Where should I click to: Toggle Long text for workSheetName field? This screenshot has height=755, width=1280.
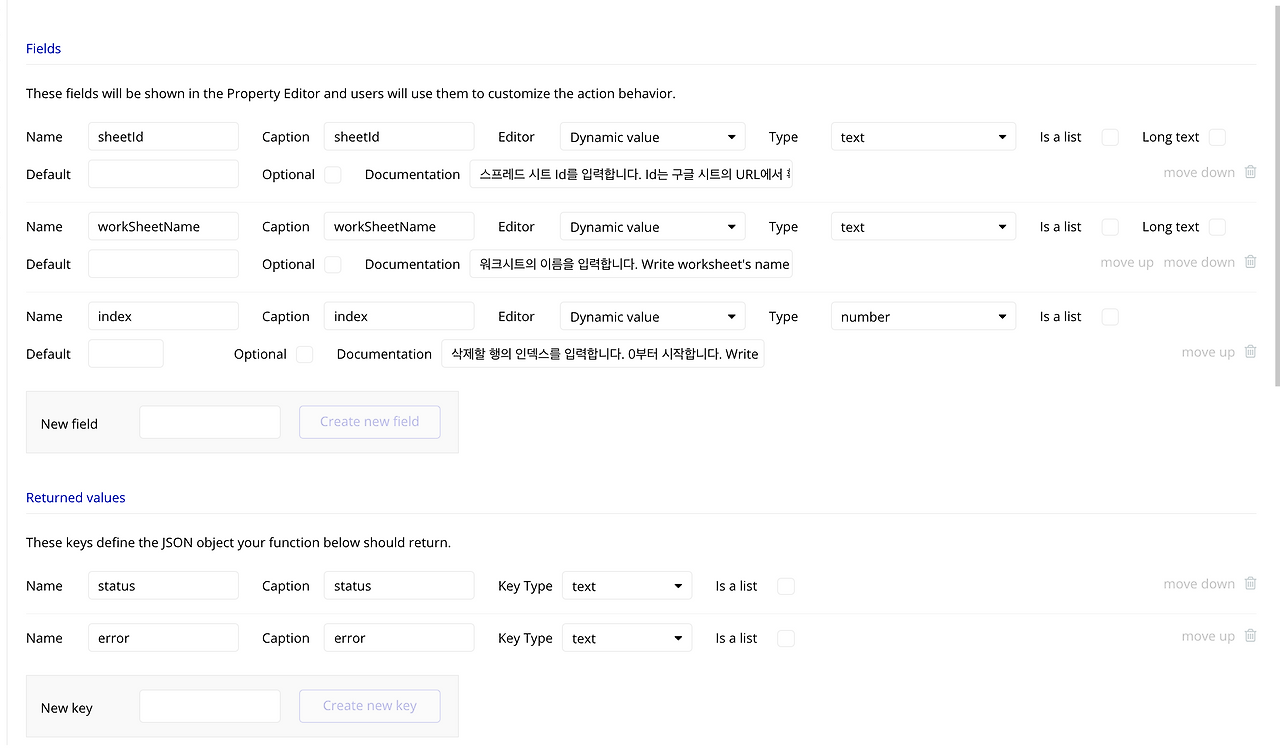(1216, 227)
